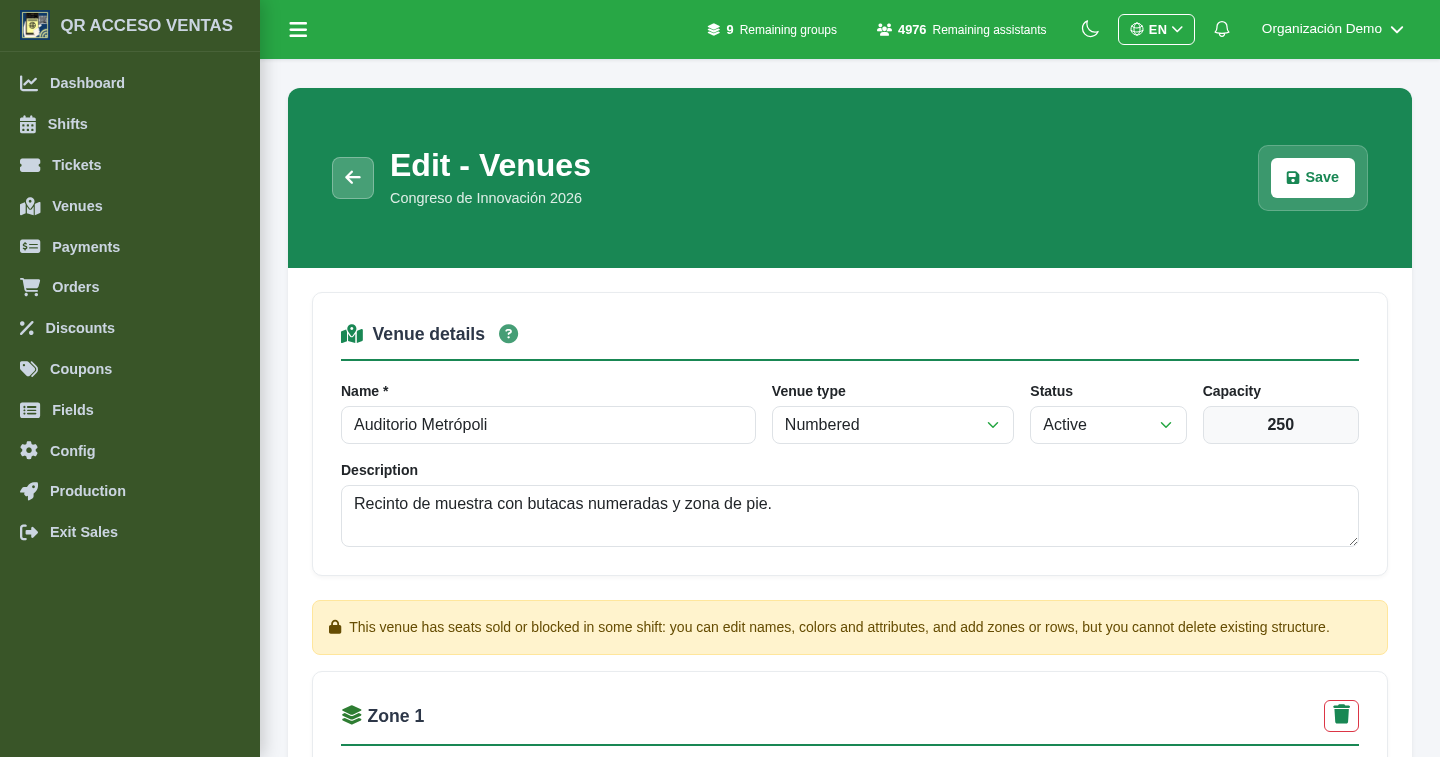Open Venue details help question mark

pos(508,334)
